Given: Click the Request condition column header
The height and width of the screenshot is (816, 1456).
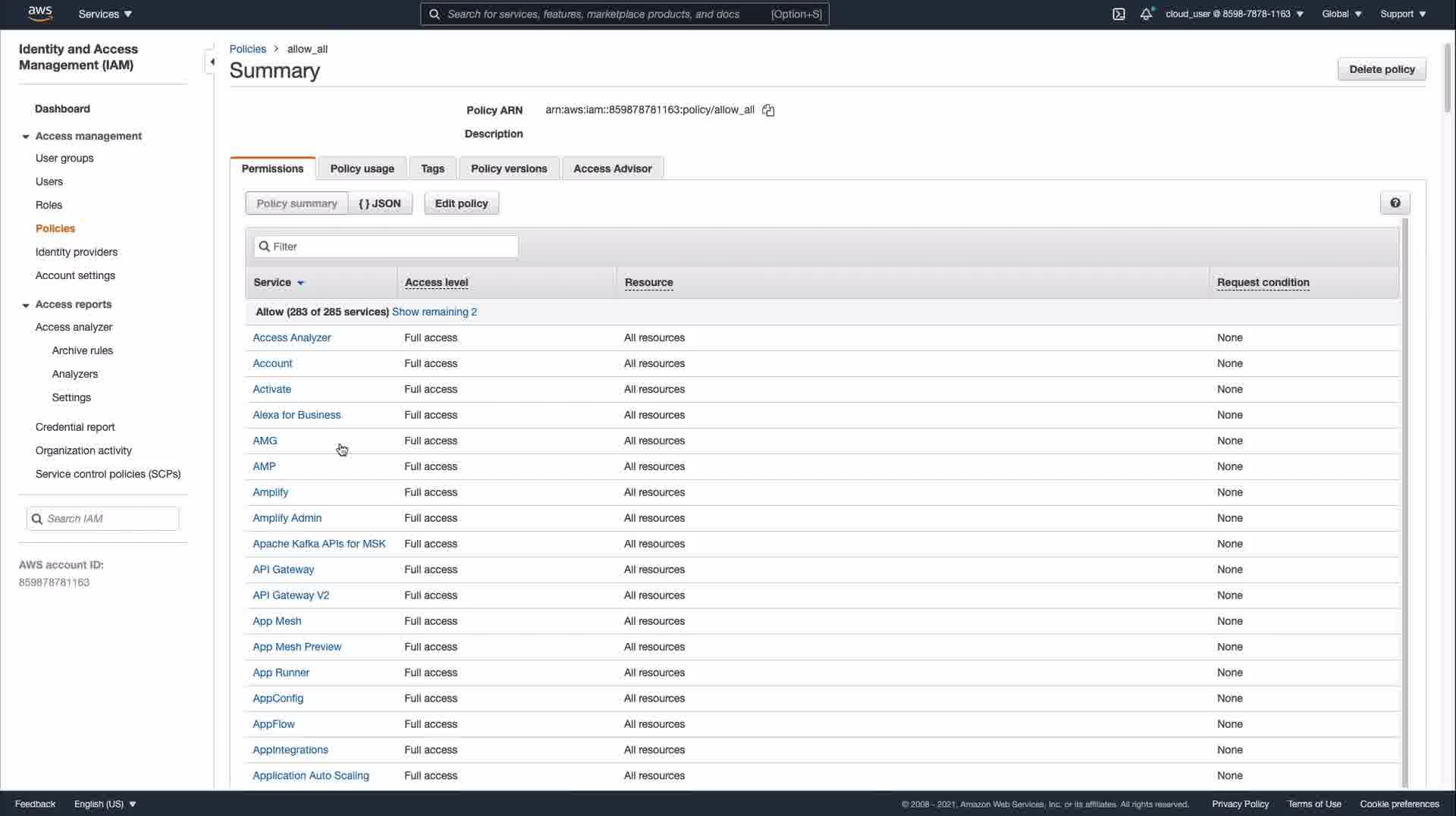Looking at the screenshot, I should pos(1263,283).
